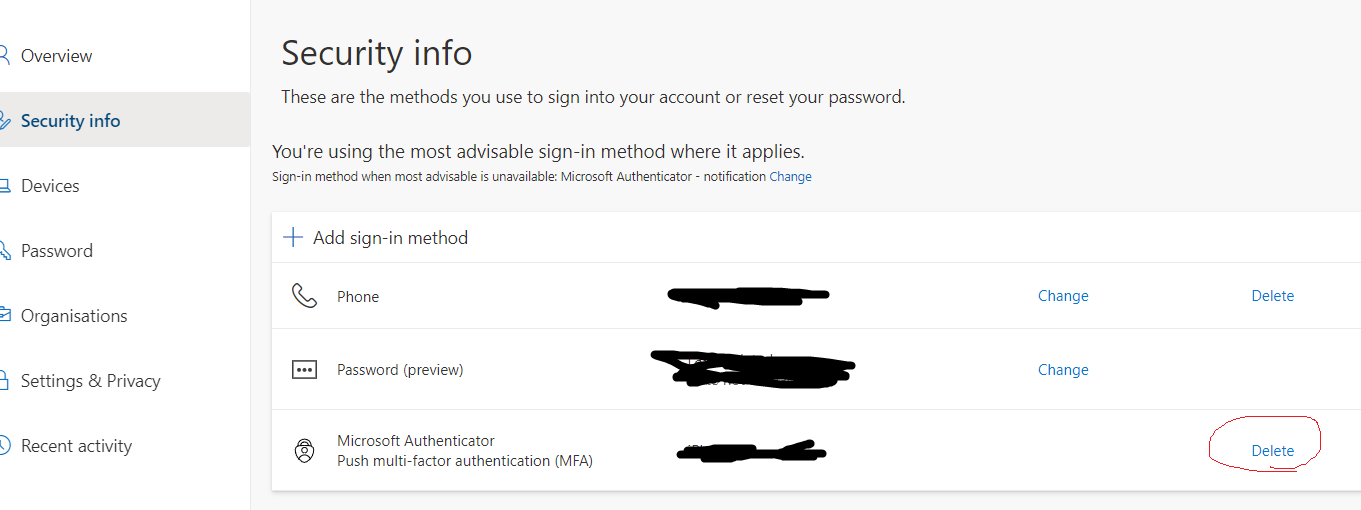Click the Settings & Privacy gear icon

pos(4,381)
